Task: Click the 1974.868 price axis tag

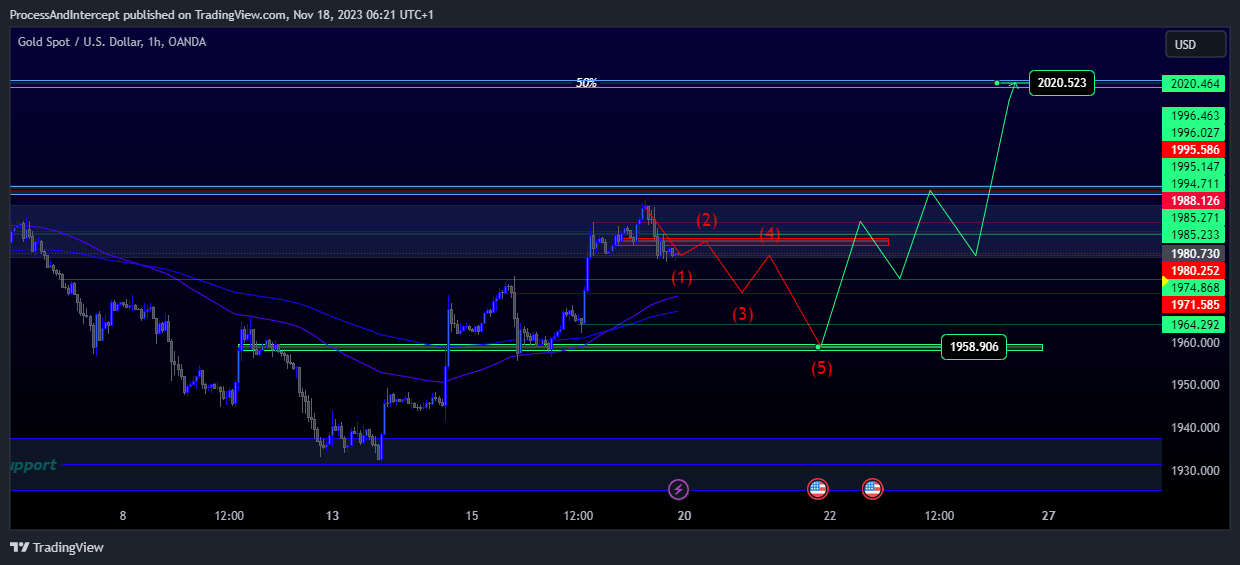Action: pos(1193,288)
